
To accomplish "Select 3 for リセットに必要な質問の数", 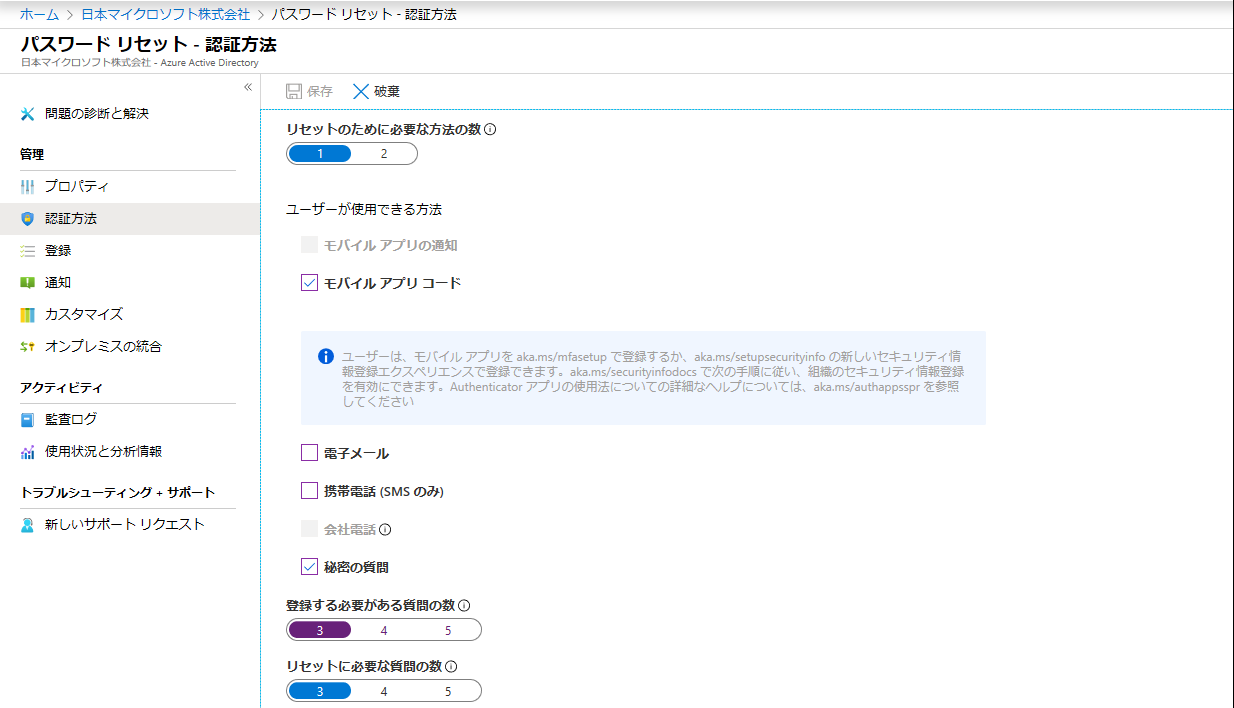I will click(x=320, y=691).
